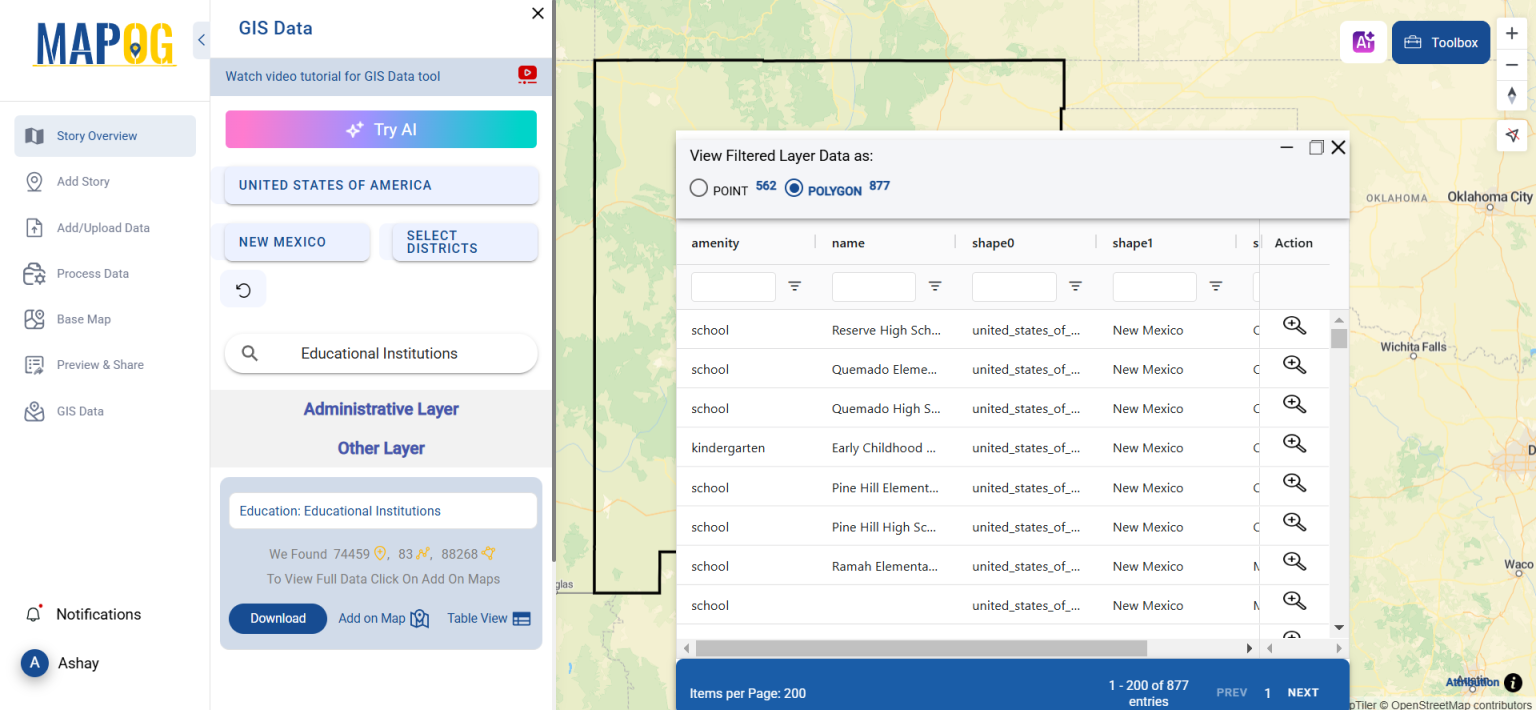The height and width of the screenshot is (710, 1536).
Task: Open the Toolbox panel
Action: point(1440,42)
